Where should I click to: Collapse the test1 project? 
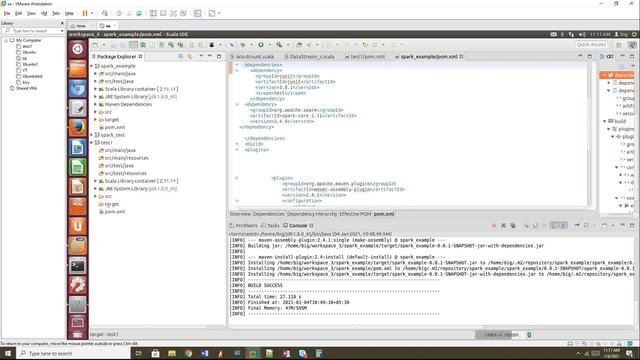click(x=91, y=143)
